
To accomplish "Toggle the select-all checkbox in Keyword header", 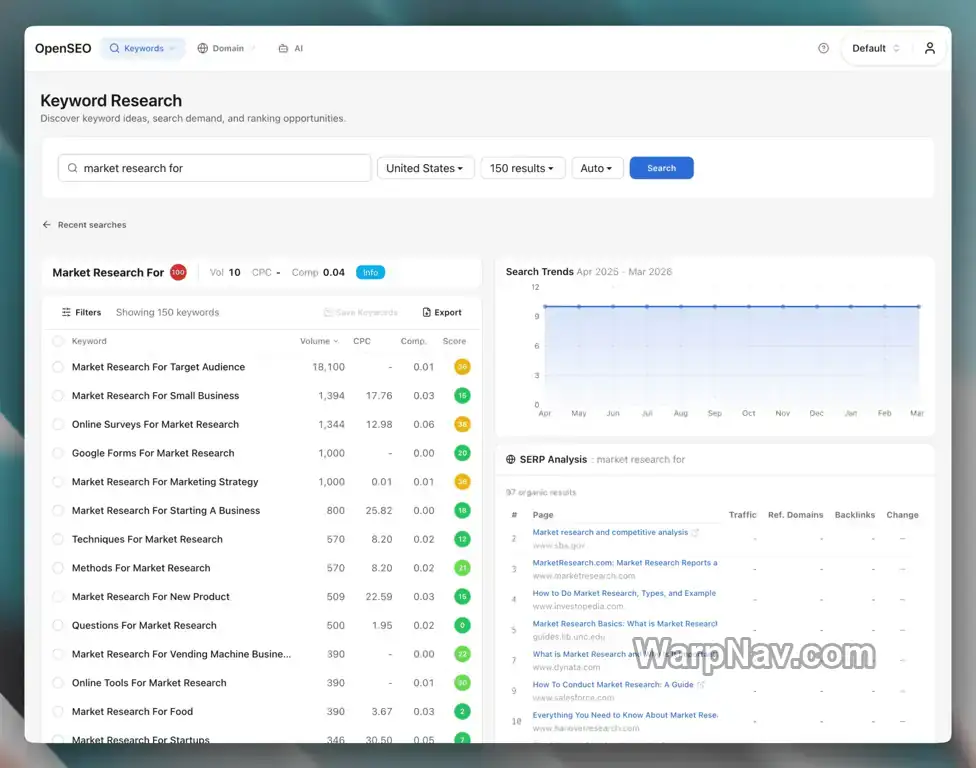I will (x=58, y=341).
